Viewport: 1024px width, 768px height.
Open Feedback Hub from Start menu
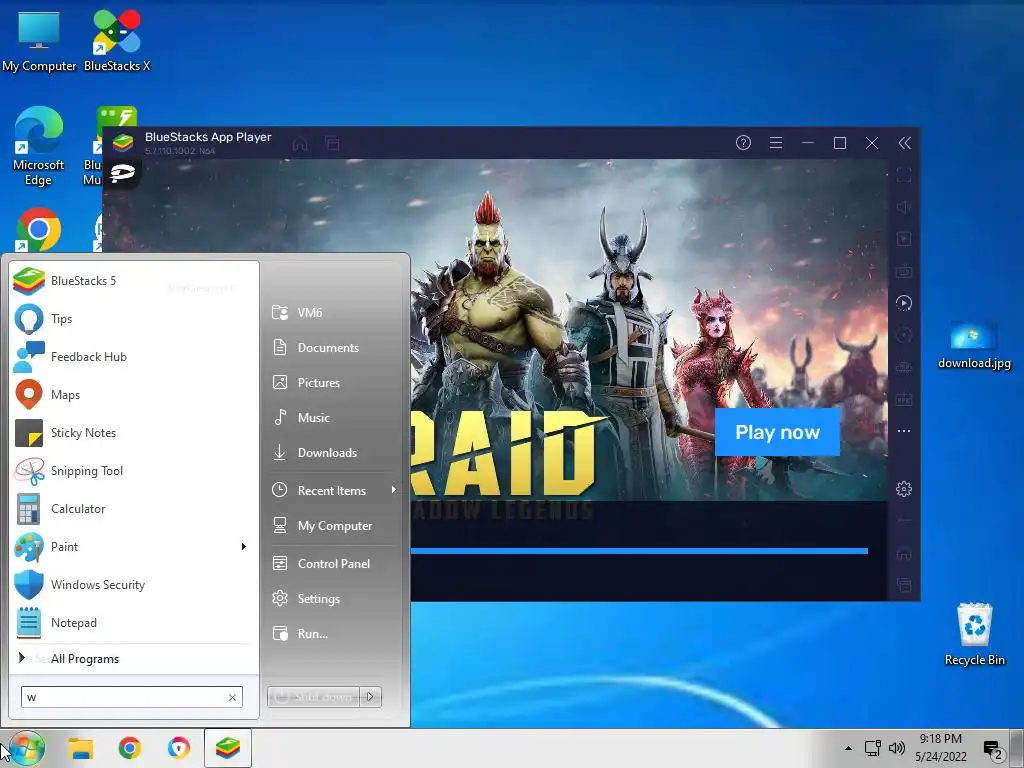tap(134, 357)
